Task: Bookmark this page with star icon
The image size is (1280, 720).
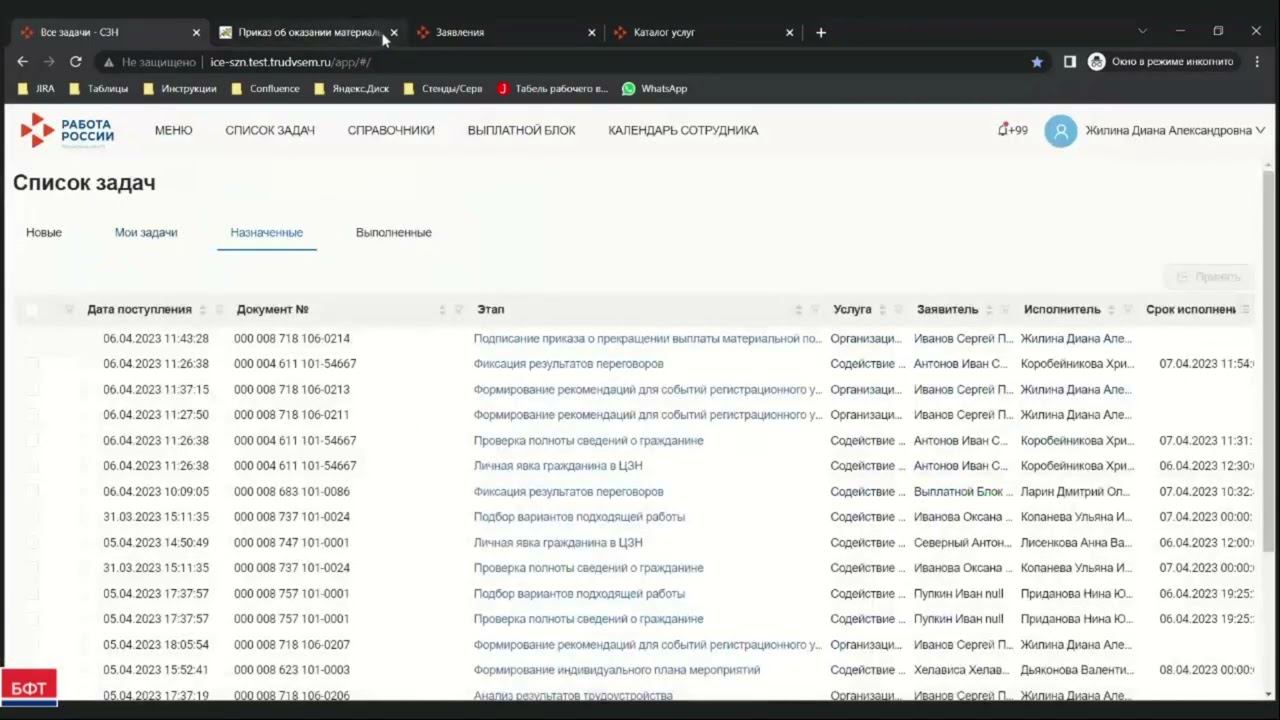Action: tap(1037, 62)
